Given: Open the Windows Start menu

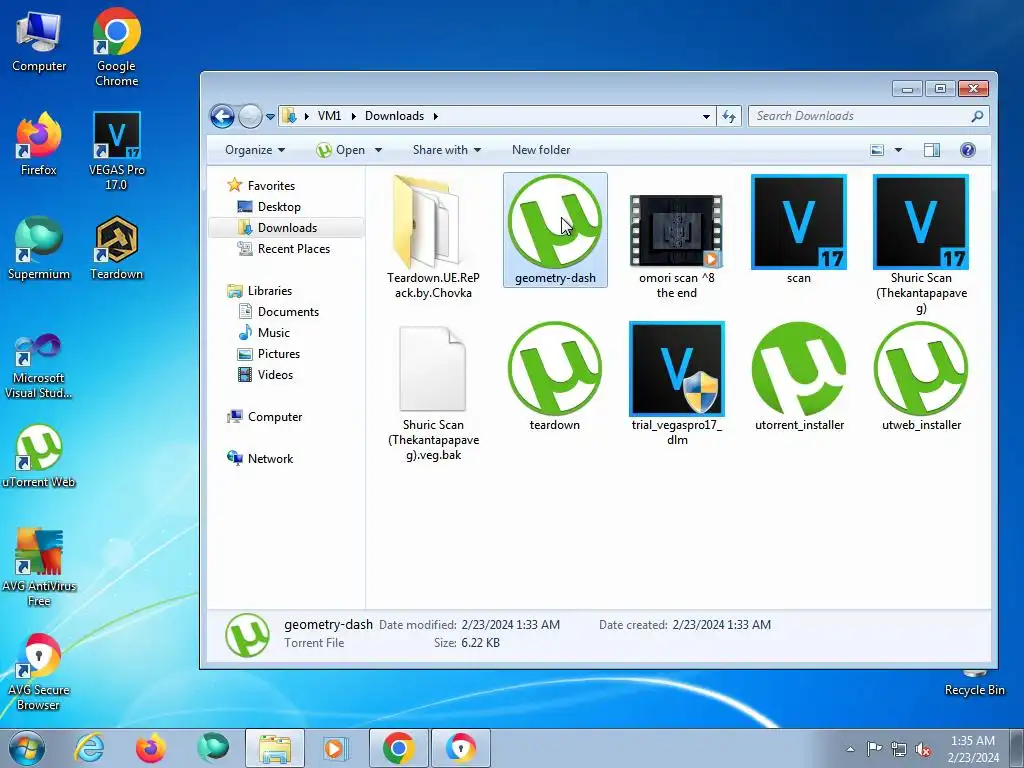Looking at the screenshot, I should (x=25, y=748).
